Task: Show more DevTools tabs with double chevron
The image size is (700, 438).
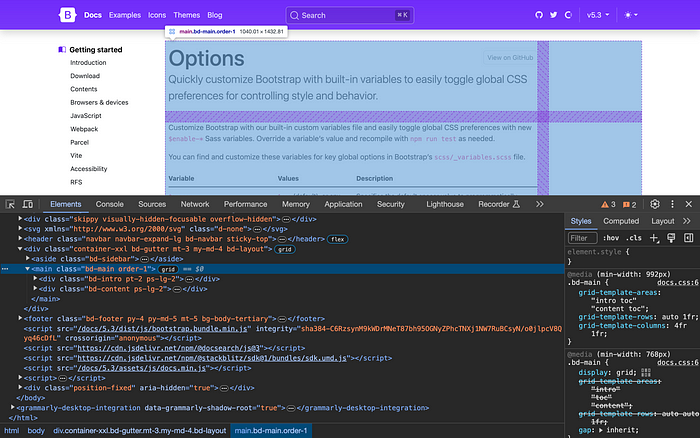Action: point(540,204)
